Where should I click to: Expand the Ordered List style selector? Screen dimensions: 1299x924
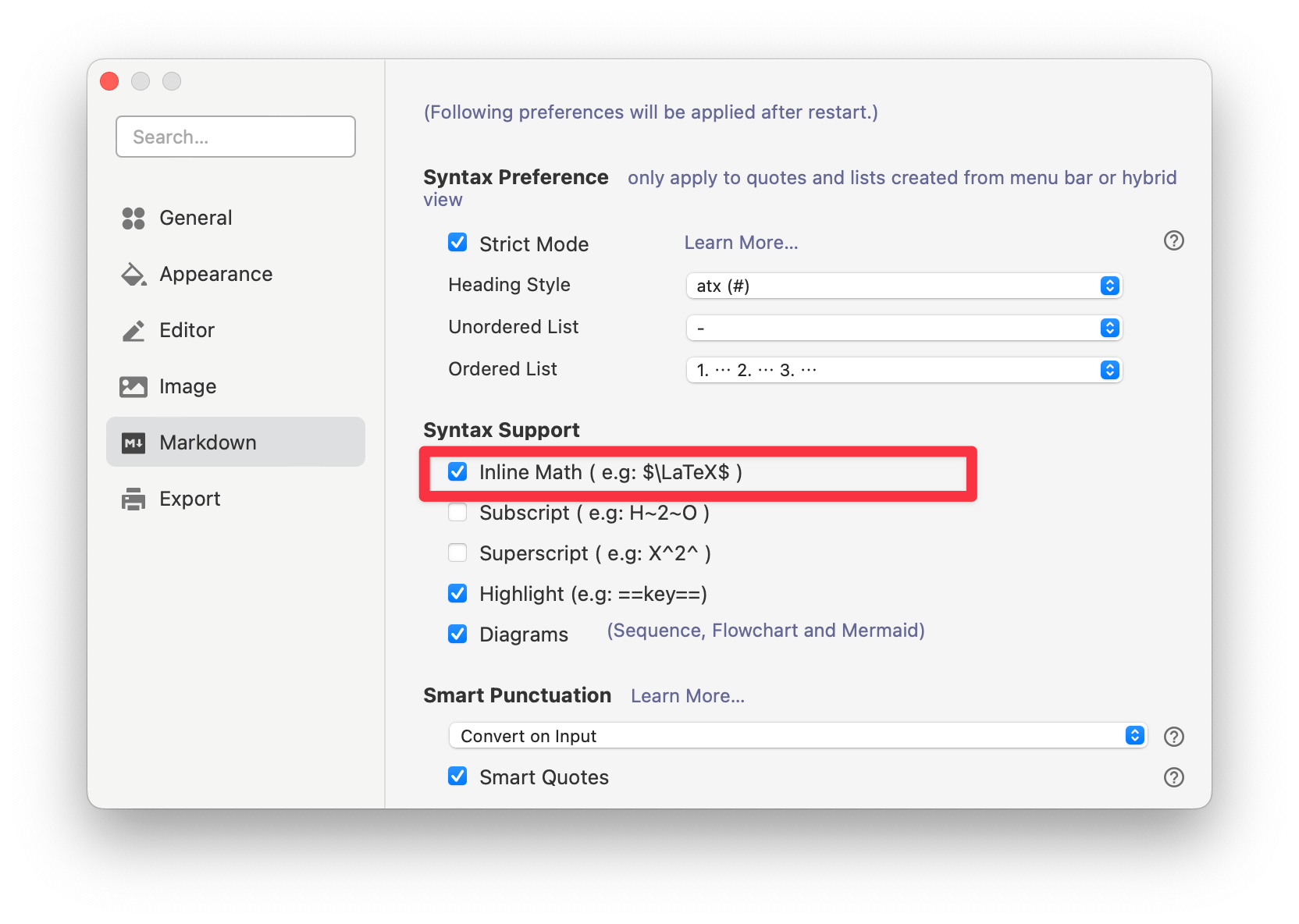(903, 369)
